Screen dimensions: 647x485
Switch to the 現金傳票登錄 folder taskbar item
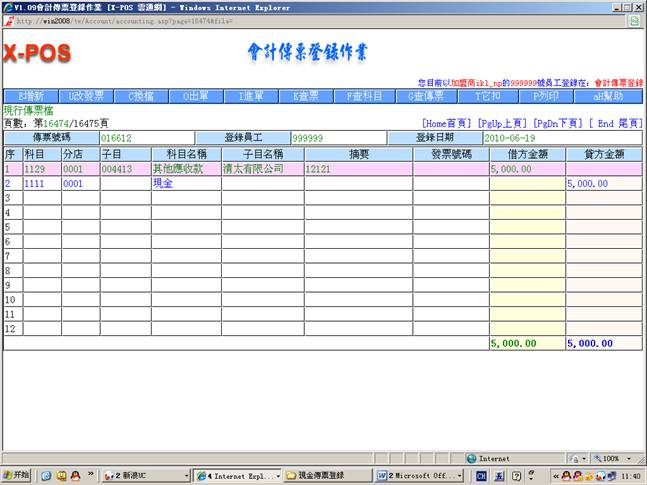coord(325,475)
